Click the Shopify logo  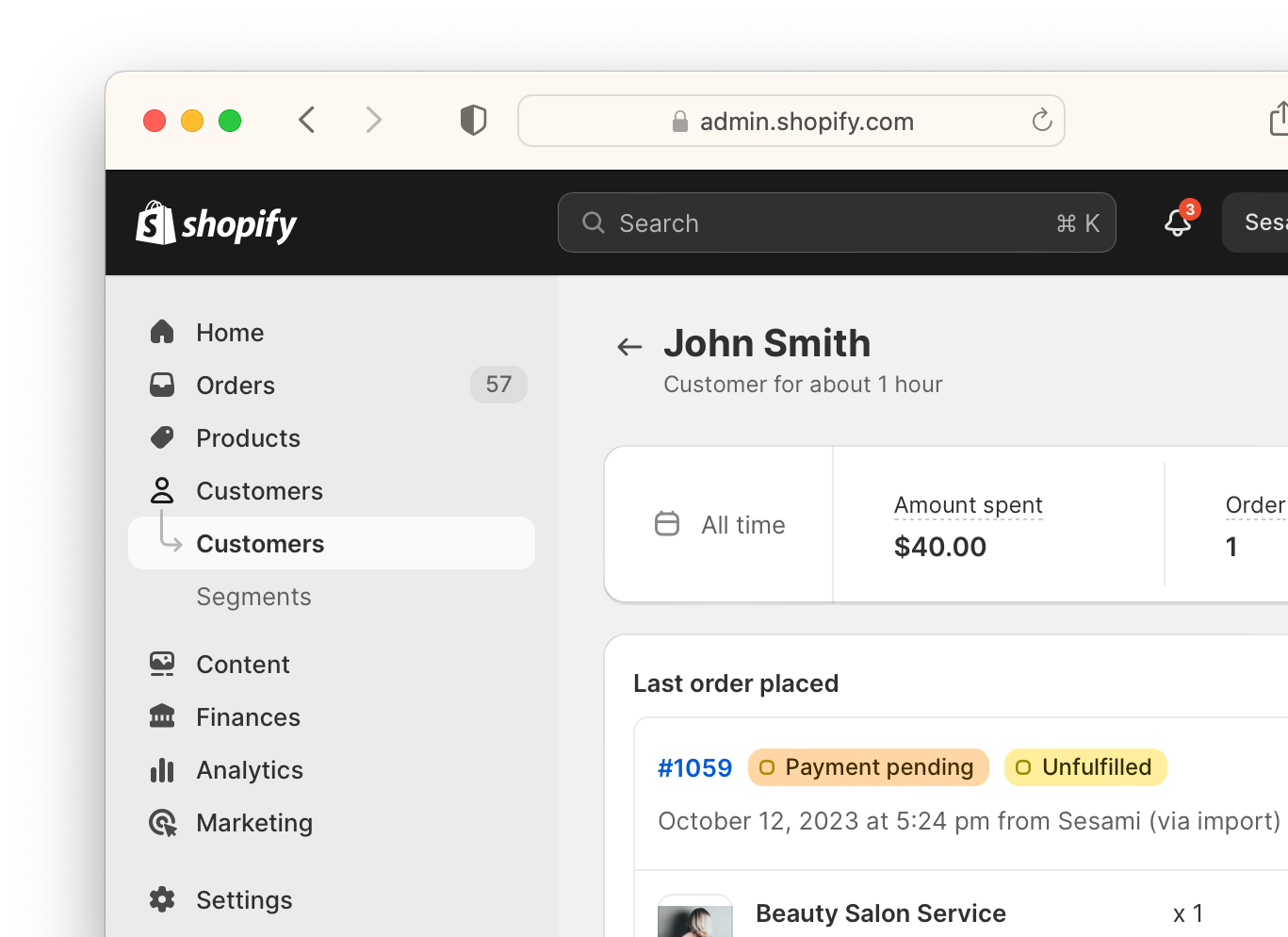(217, 223)
